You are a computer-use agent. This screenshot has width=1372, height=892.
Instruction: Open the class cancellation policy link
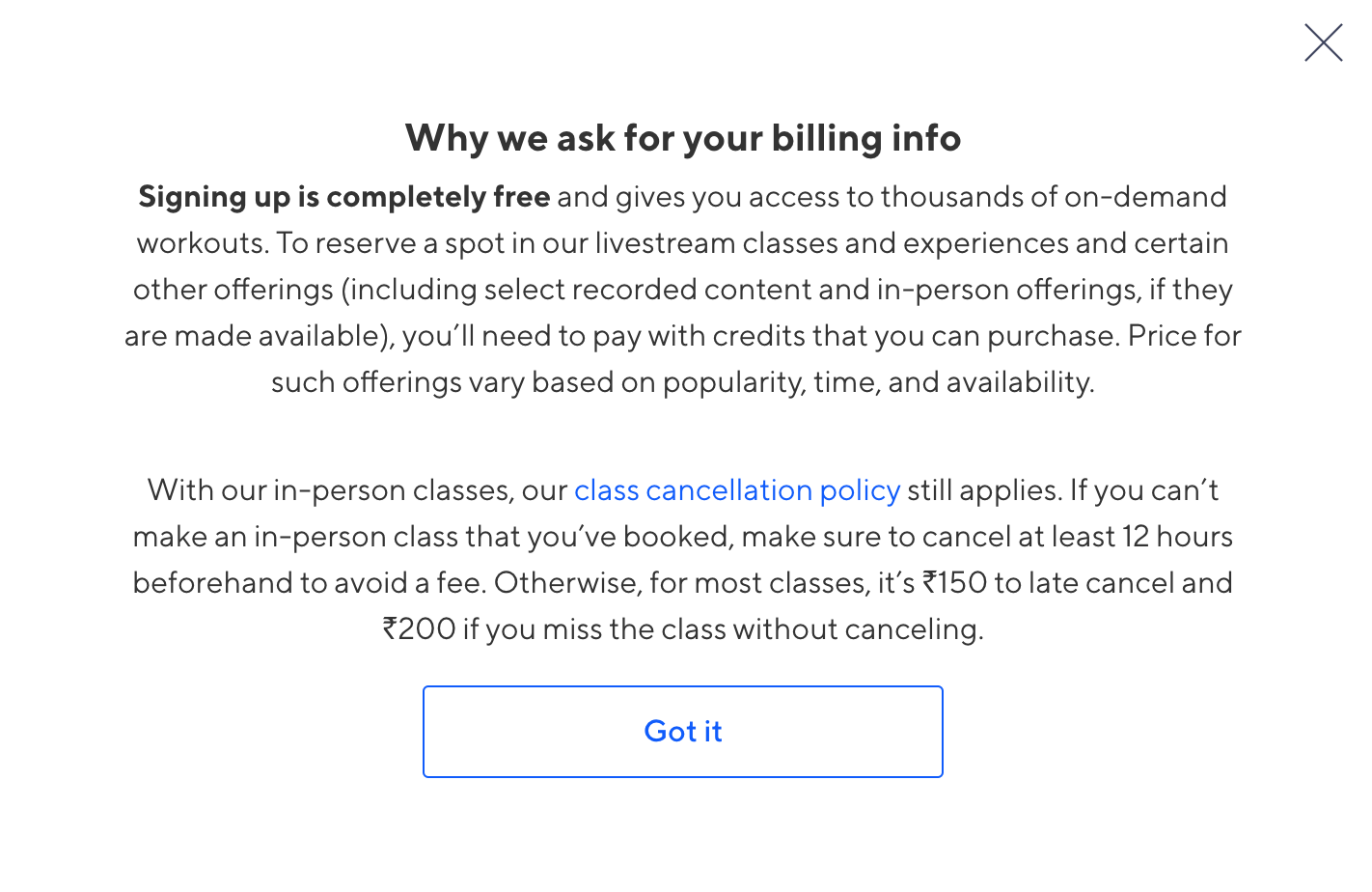[737, 490]
